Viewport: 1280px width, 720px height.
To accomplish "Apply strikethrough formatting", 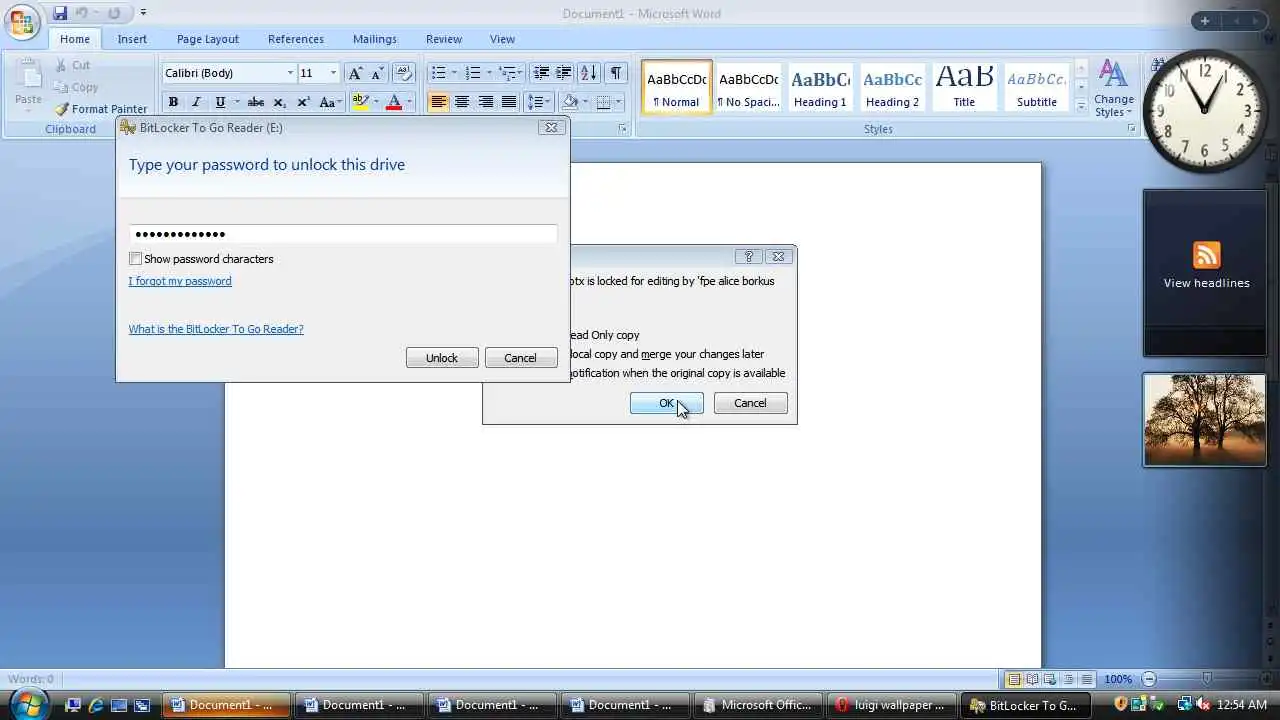I will click(256, 102).
